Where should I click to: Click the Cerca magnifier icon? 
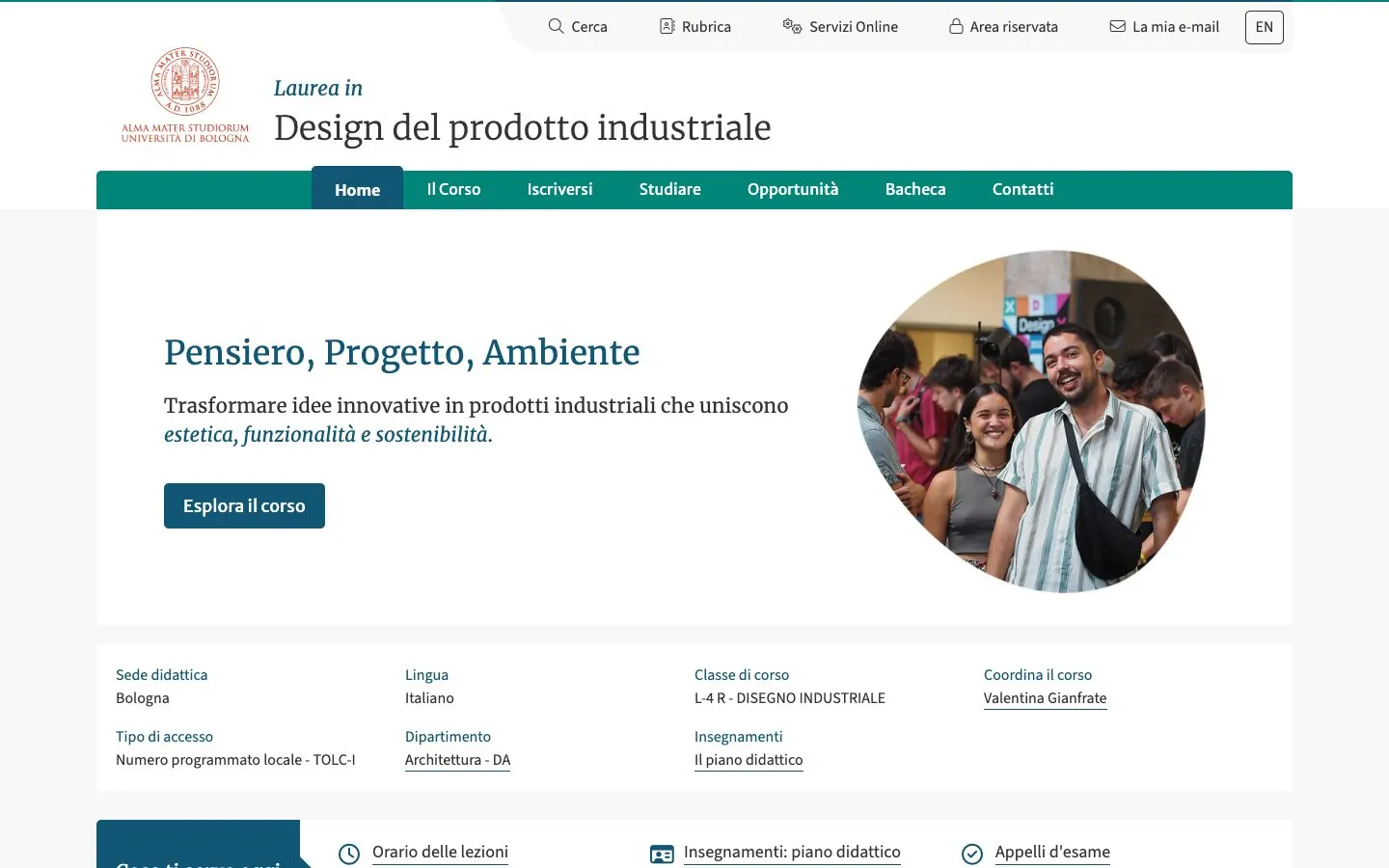(556, 26)
